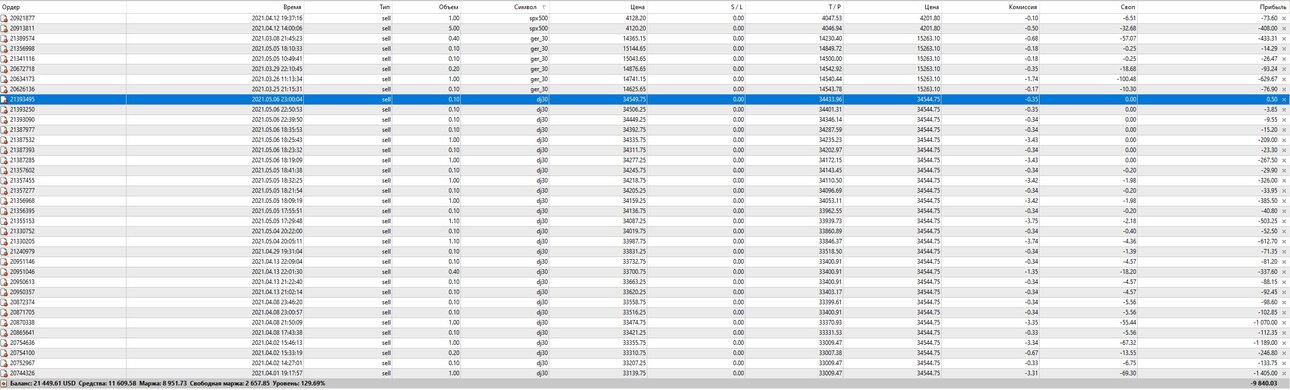Close the position showing profit -73.60
Screen dimensions: 1290x390
coord(1285,18)
